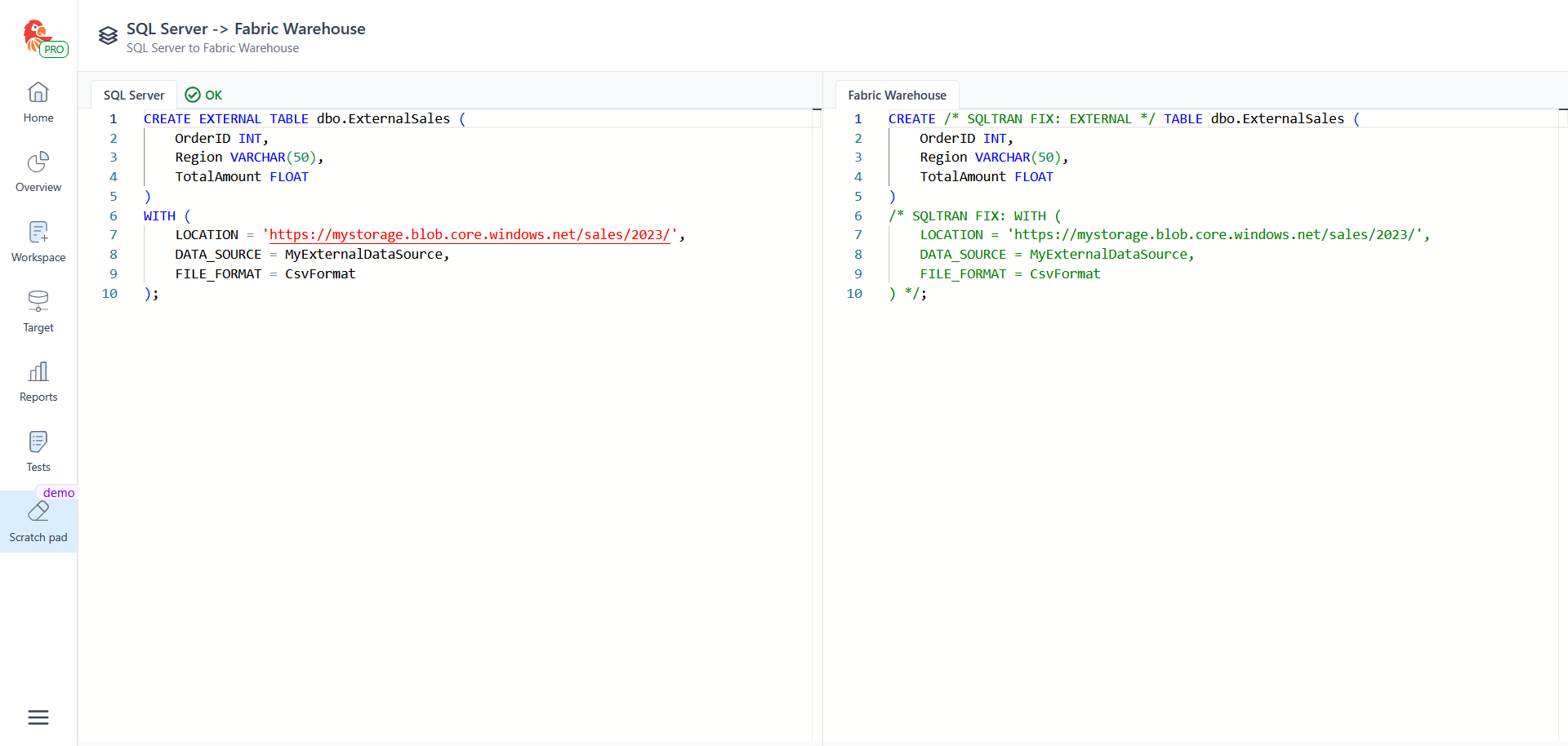1568x746 pixels.
Task: Expand the hamburger menu at bottom
Action: pos(38,717)
